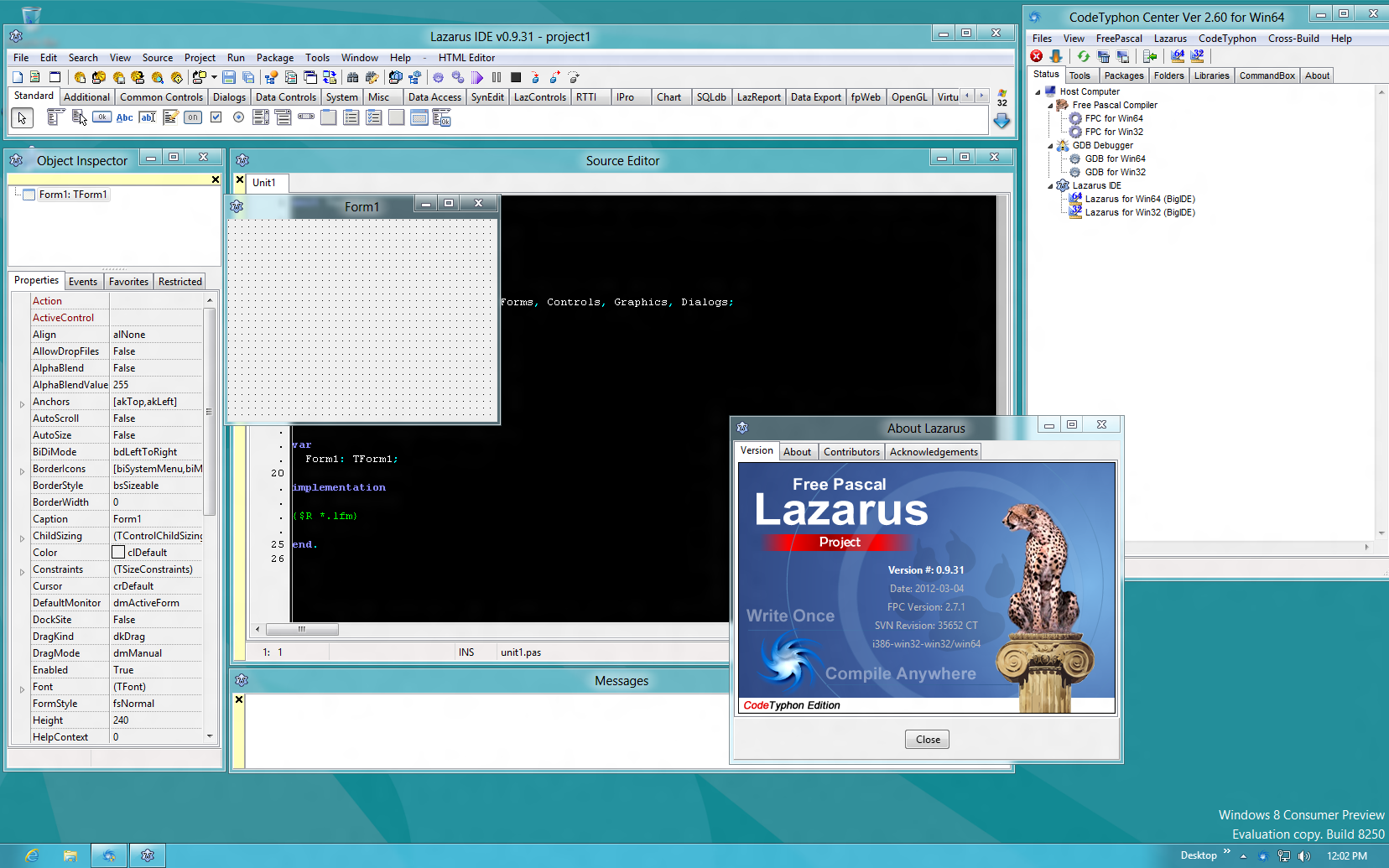
Task: Expand the BorderIcons property
Action: (x=22, y=470)
